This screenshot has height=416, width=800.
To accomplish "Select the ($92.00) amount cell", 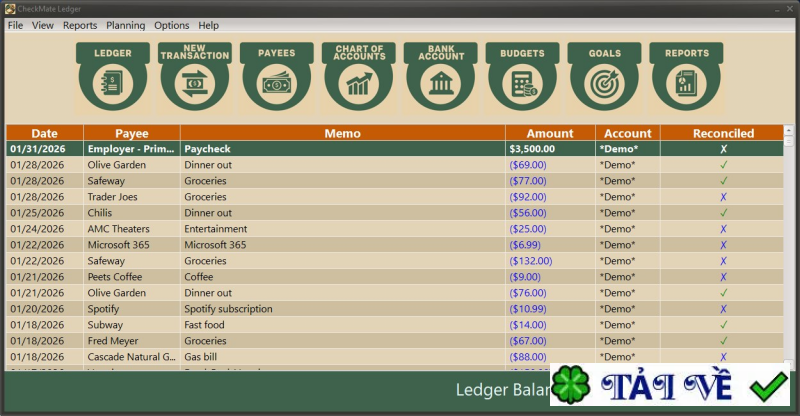I will 550,197.
